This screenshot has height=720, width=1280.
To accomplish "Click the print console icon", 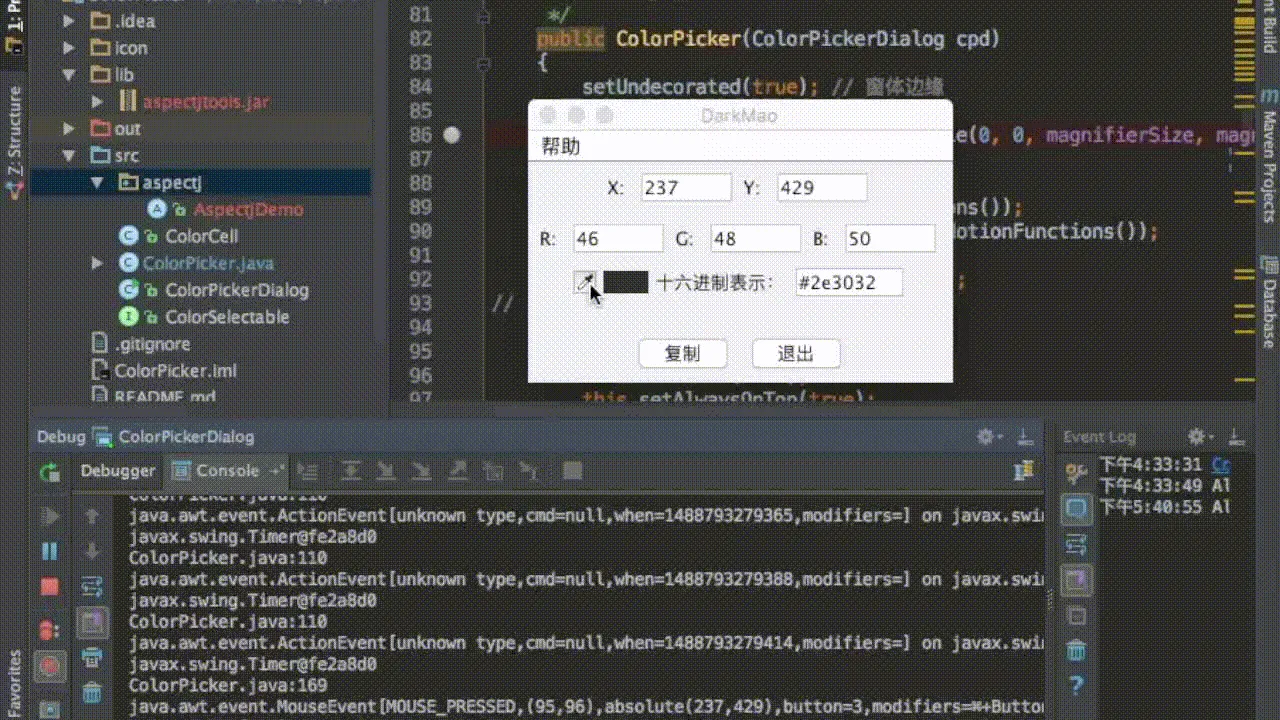I will pyautogui.click(x=92, y=657).
